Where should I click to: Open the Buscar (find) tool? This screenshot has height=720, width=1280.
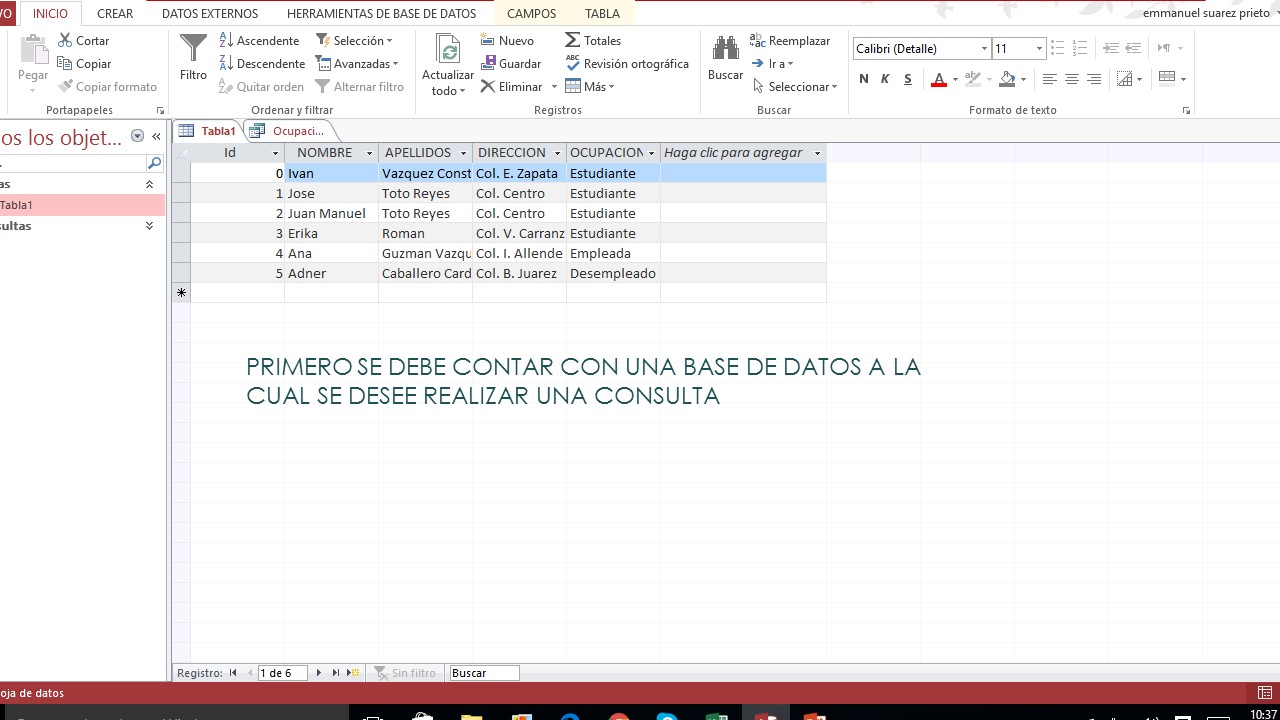[x=725, y=60]
